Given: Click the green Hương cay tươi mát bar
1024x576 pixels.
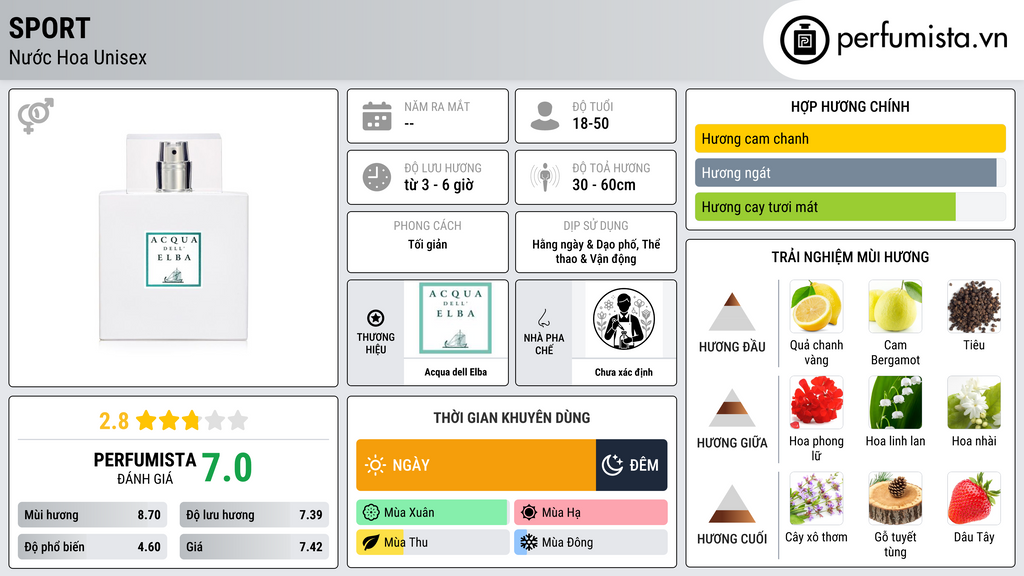Looking at the screenshot, I should [x=825, y=207].
